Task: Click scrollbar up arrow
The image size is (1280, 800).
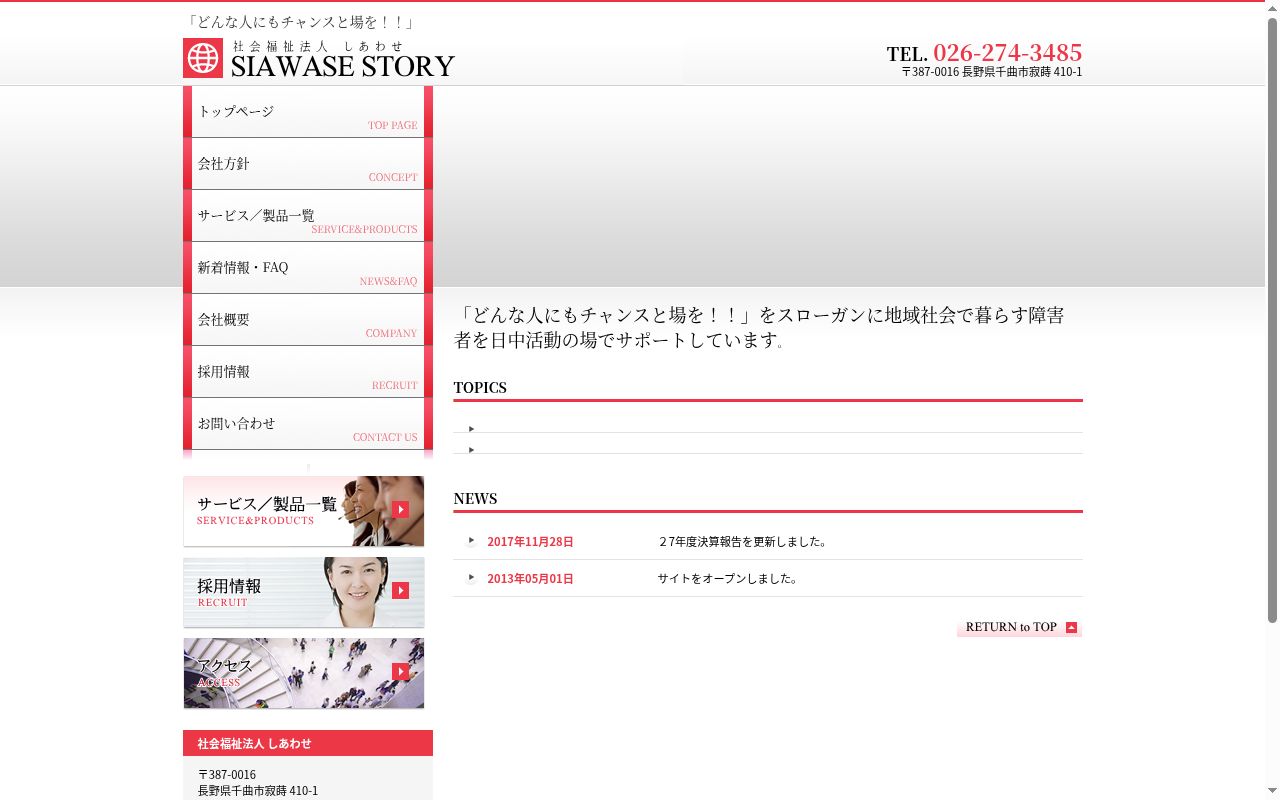Action: [1272, 8]
